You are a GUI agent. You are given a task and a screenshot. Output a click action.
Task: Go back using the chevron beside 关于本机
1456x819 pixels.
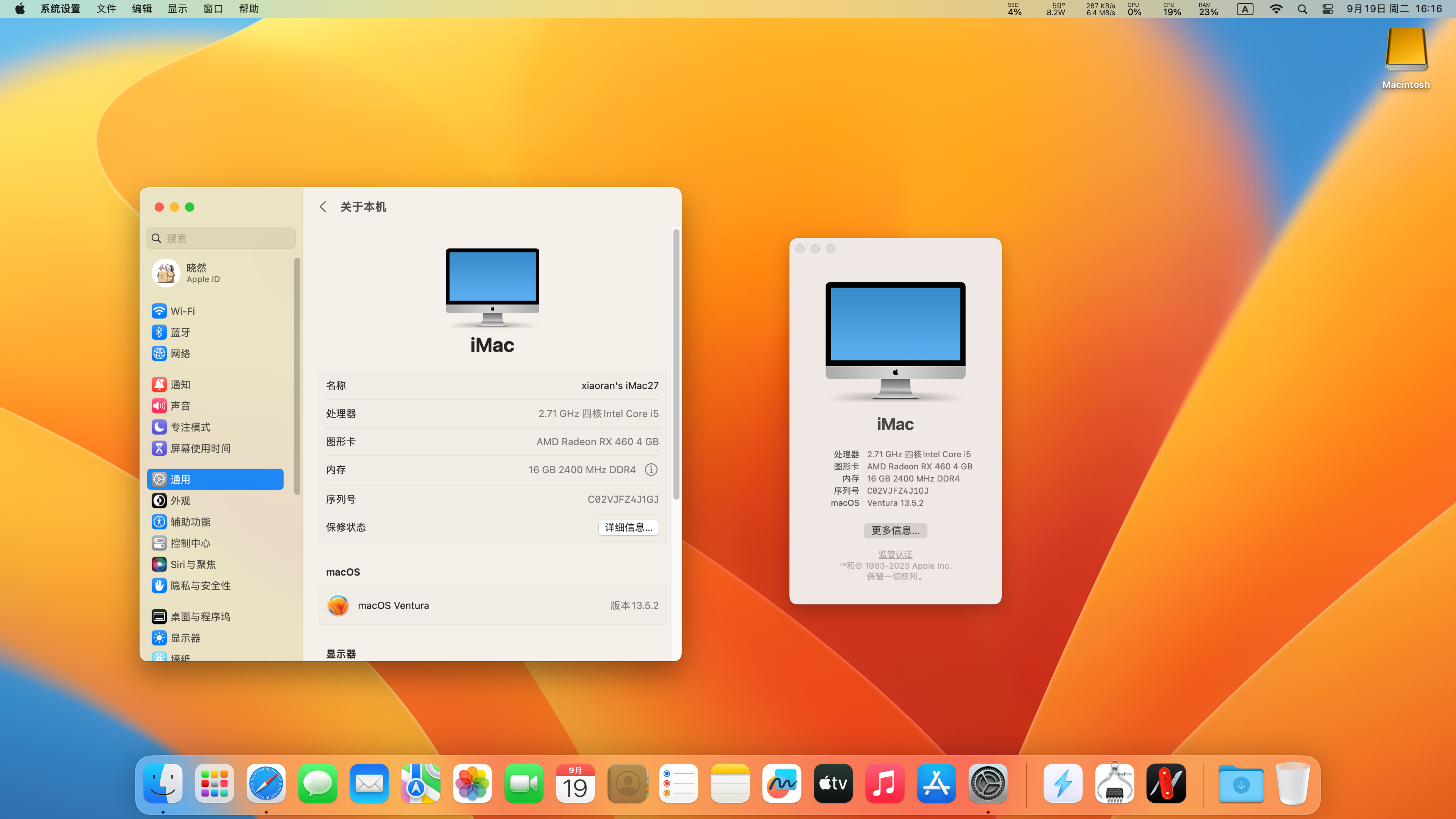[x=323, y=207]
